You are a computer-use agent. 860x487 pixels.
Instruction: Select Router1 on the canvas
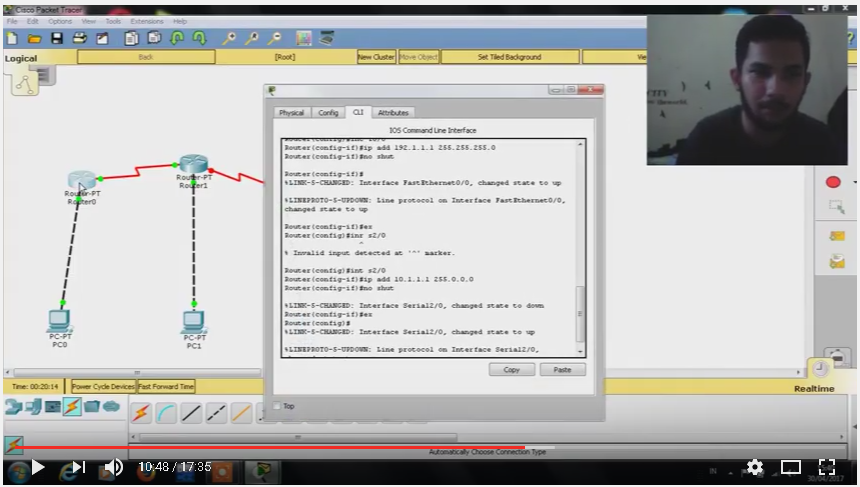tap(194, 164)
